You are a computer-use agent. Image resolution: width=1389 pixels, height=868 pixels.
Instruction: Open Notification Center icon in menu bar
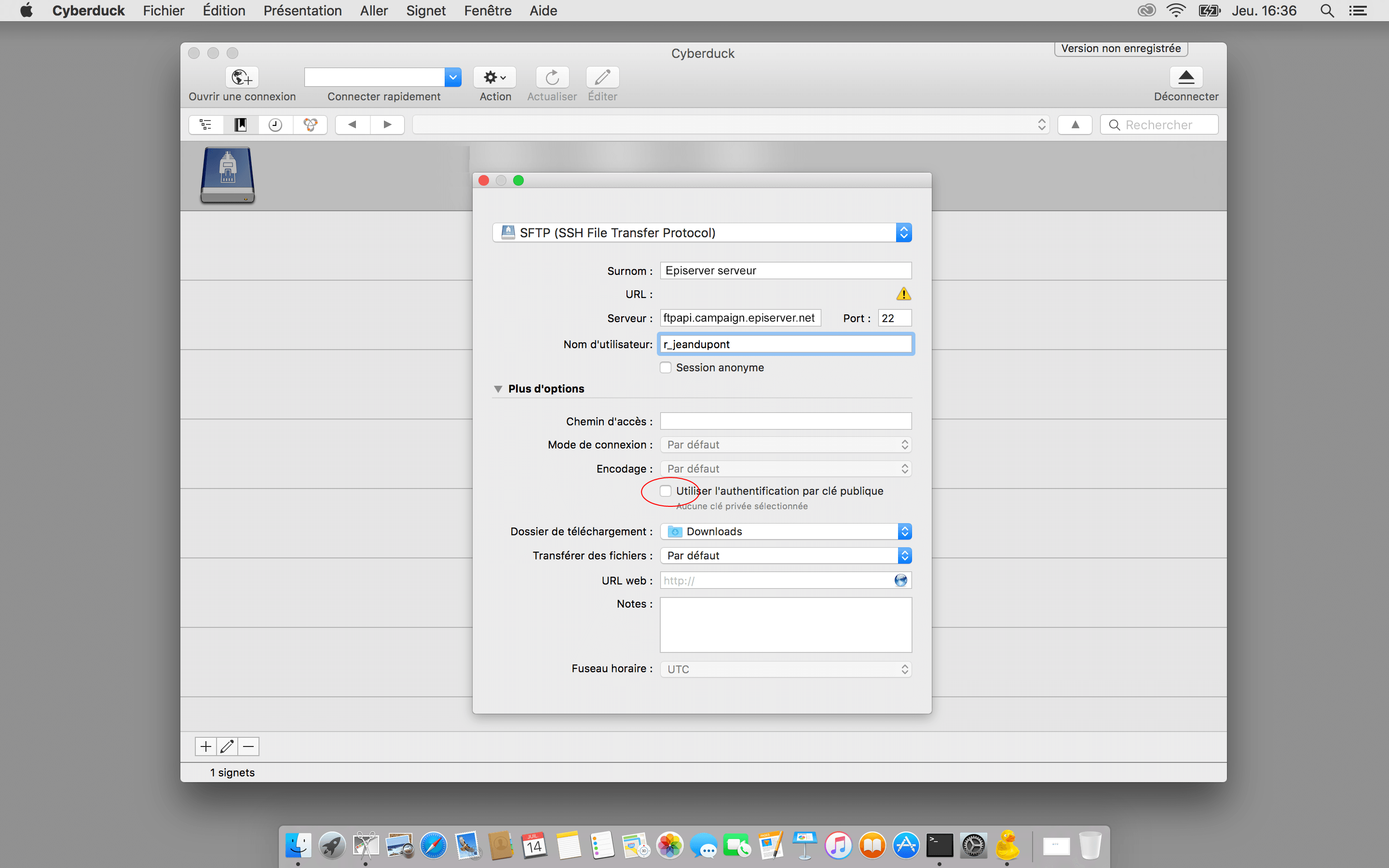click(1358, 10)
